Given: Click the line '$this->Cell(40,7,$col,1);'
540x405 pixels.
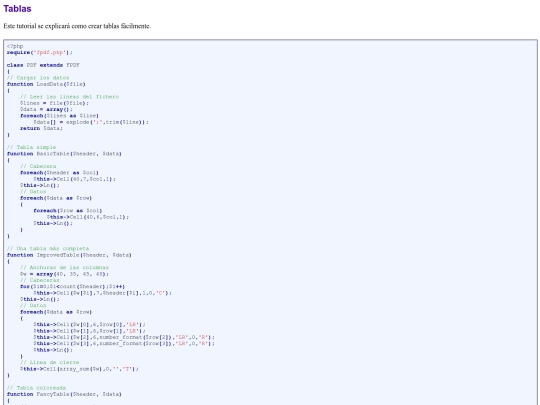Looking at the screenshot, I should coord(74,179).
